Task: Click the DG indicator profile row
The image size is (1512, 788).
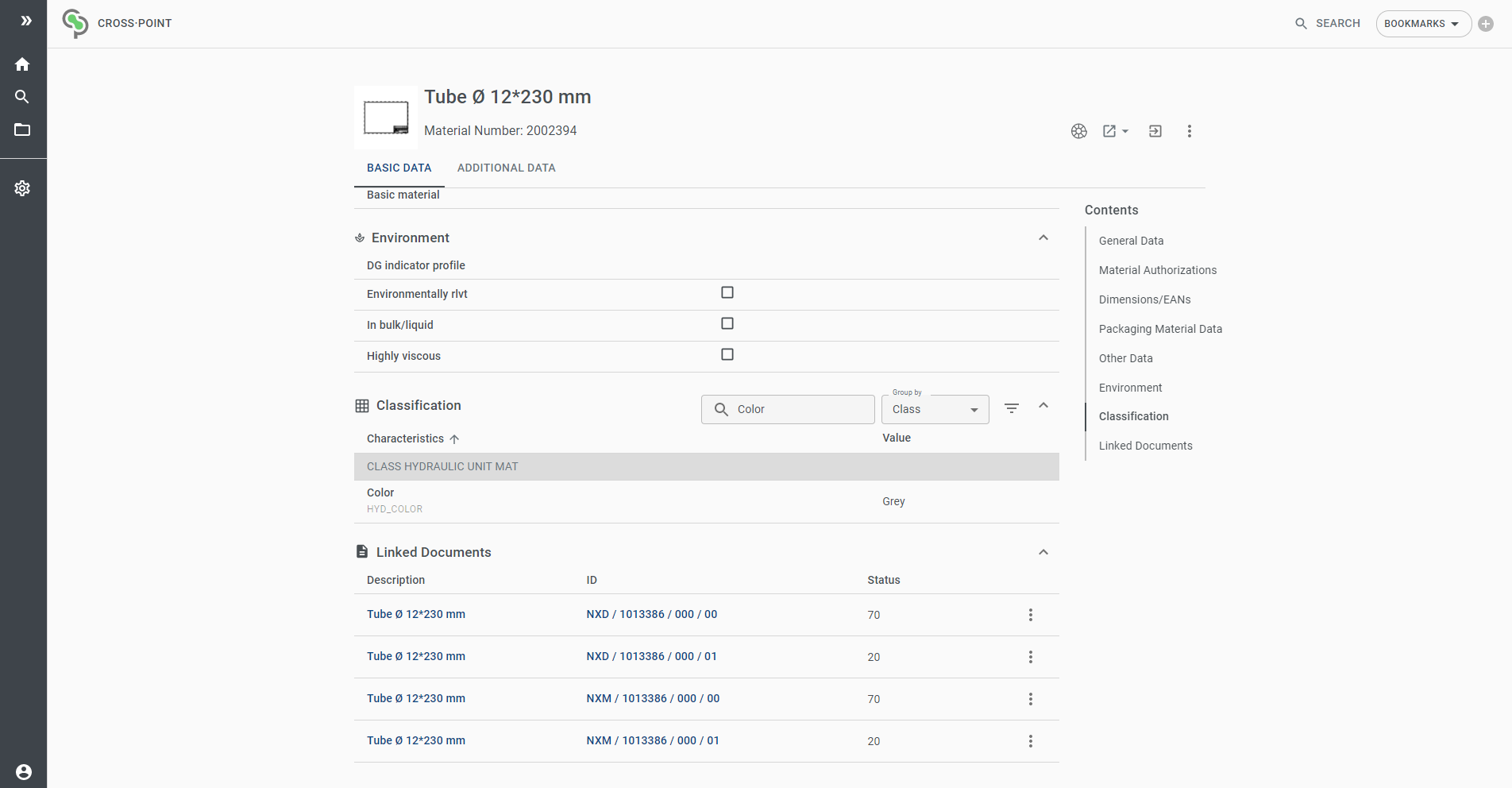Action: pos(707,265)
